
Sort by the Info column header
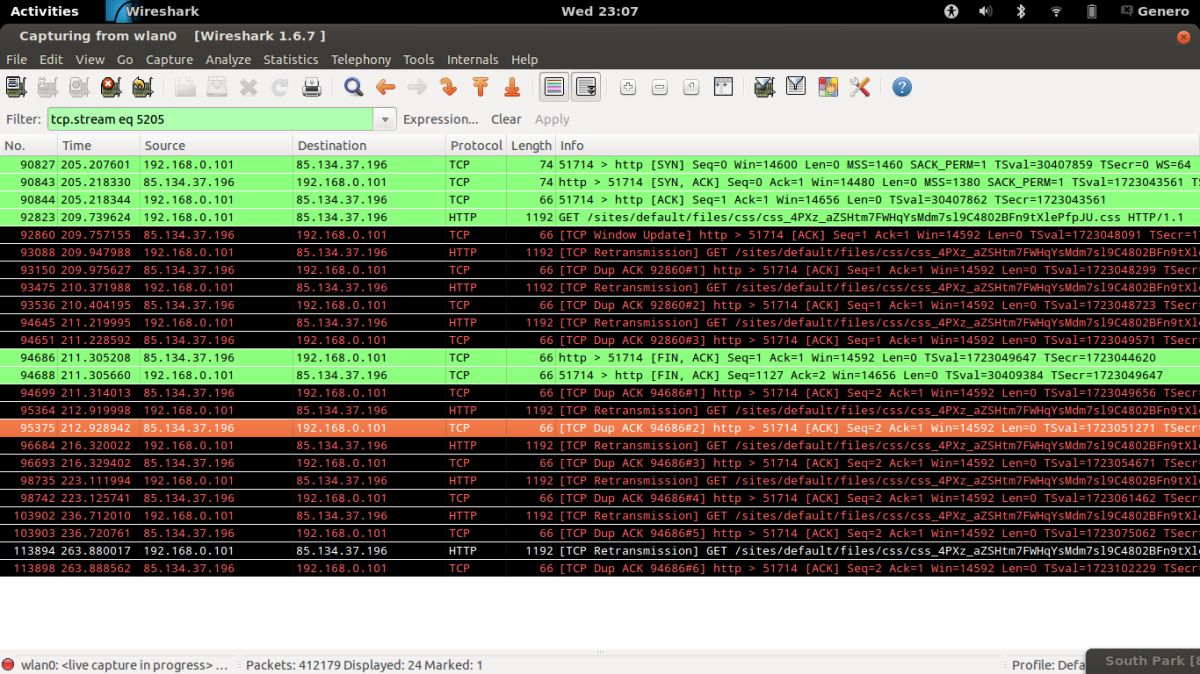(x=878, y=145)
